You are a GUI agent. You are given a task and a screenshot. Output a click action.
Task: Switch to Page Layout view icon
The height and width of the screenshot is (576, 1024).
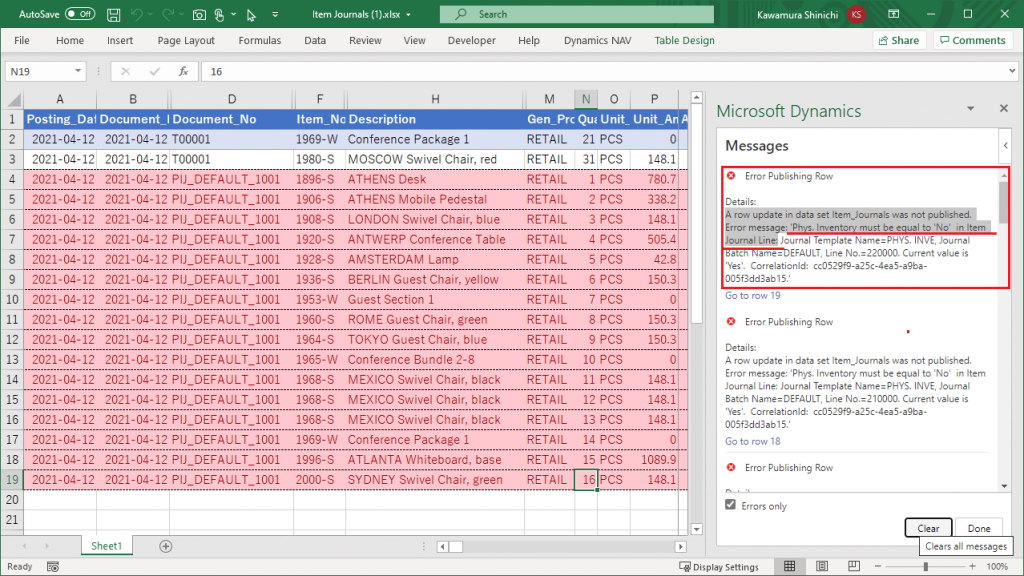tap(822, 566)
